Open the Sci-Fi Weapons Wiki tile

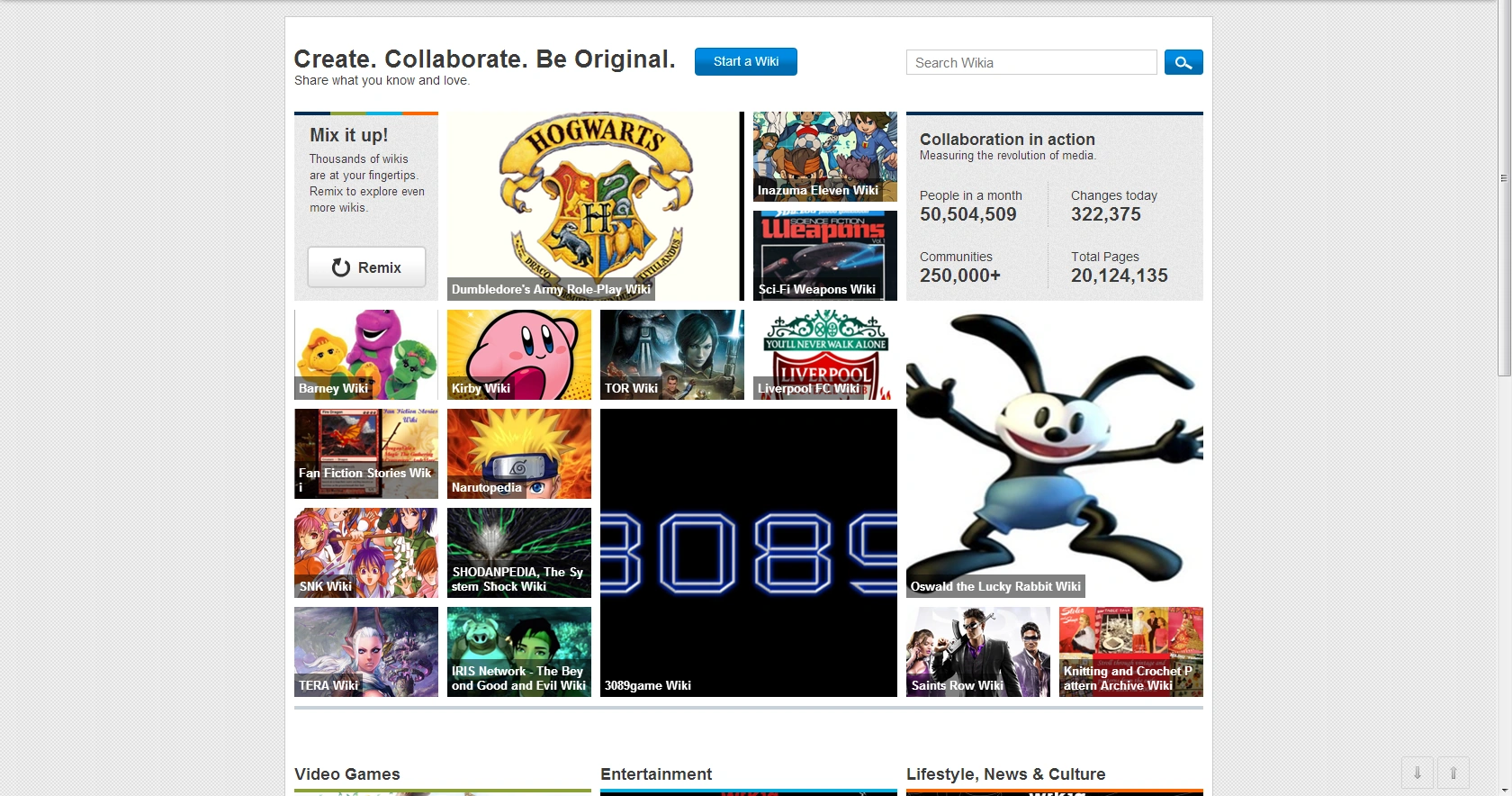pos(825,256)
